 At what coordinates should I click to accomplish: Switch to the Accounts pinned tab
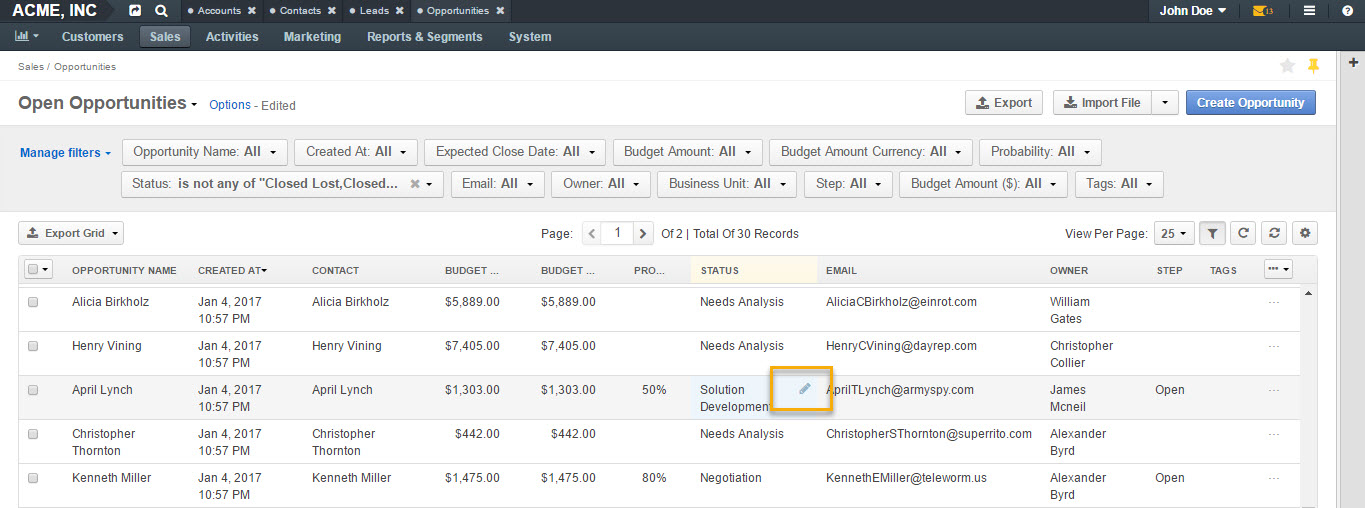pos(219,11)
